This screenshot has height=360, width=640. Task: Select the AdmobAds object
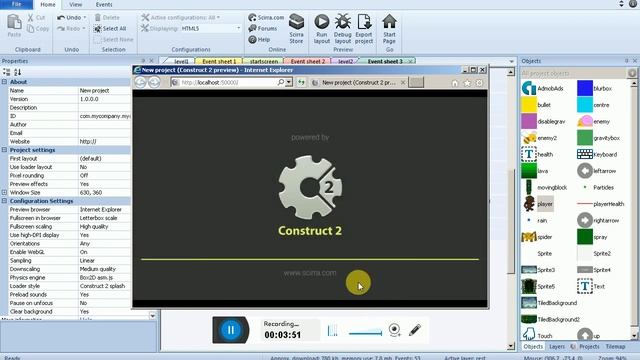(x=543, y=88)
